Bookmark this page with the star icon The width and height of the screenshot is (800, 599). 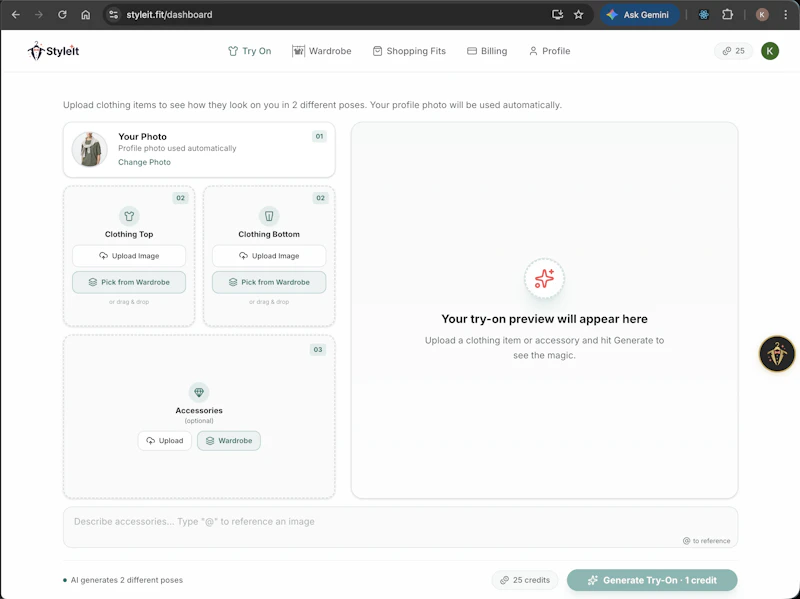click(x=579, y=15)
